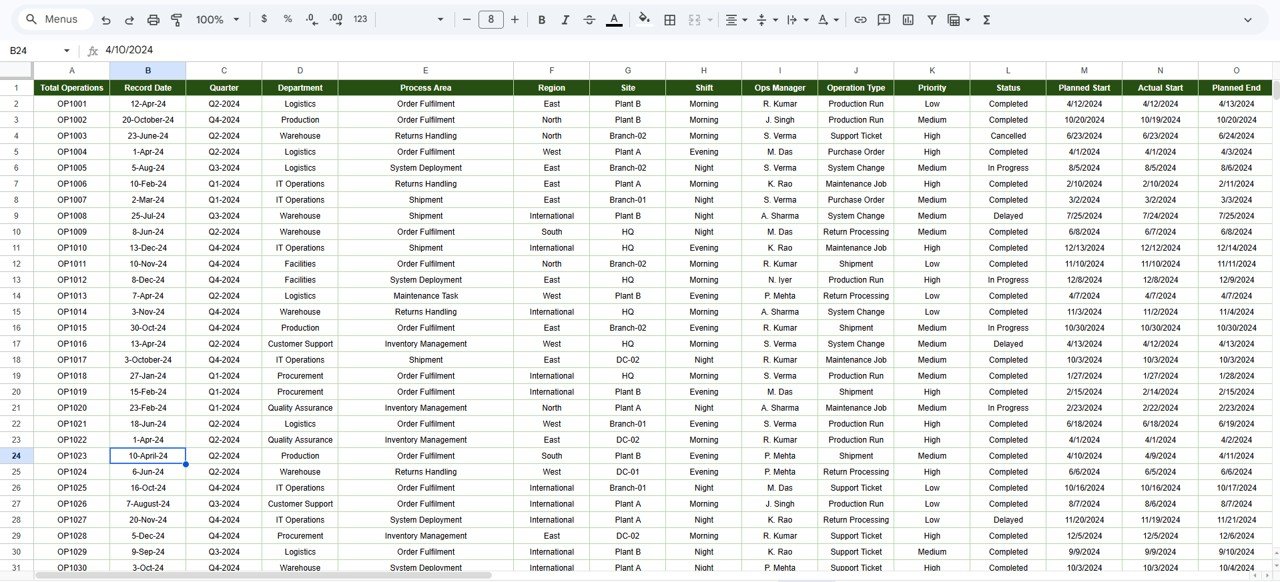This screenshot has width=1280, height=582.
Task: Open the functions menu via sigma button
Action: click(985, 19)
